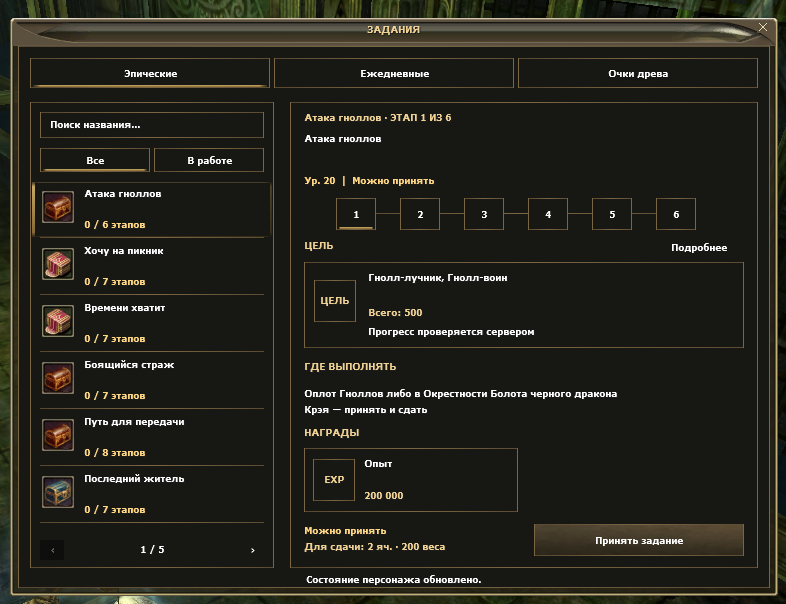This screenshot has width=786, height=604.
Task: Click the Атака гноллов chest icon
Action: pos(58,207)
